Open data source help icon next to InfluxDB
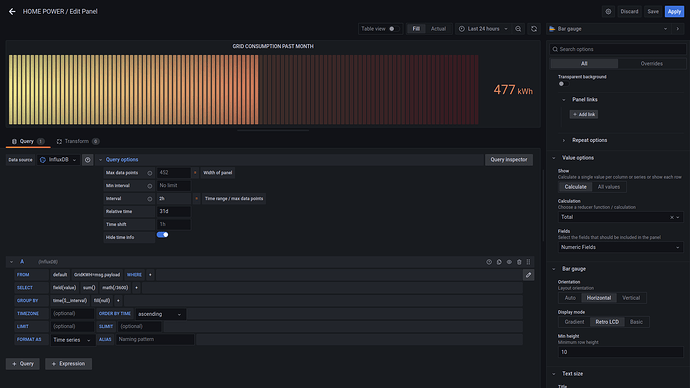690x388 pixels. coord(88,160)
